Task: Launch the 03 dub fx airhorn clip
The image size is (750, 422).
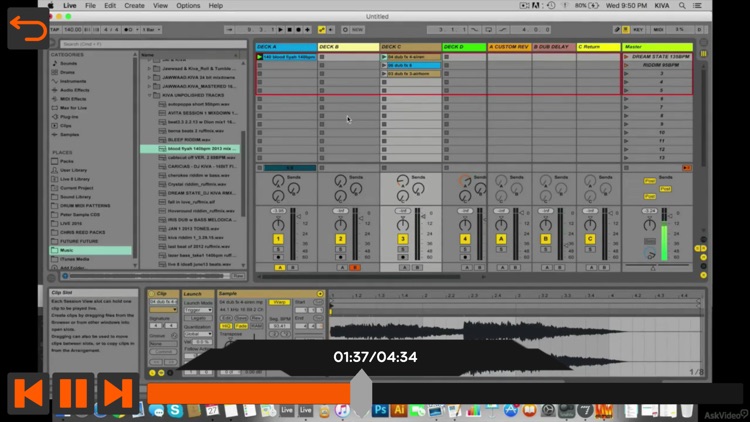Action: pyautogui.click(x=384, y=74)
